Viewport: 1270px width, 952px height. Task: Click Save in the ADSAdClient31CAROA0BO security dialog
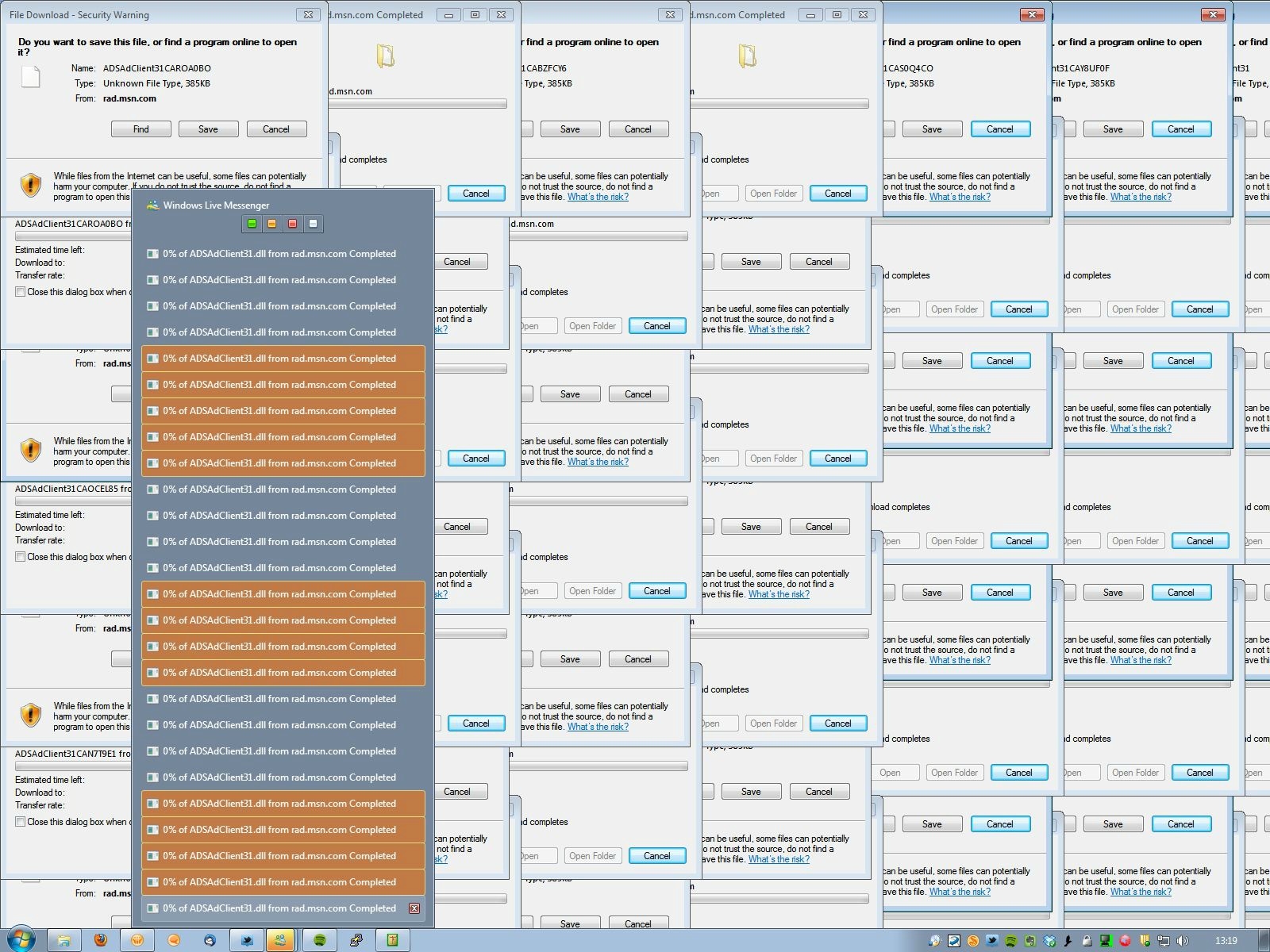208,129
